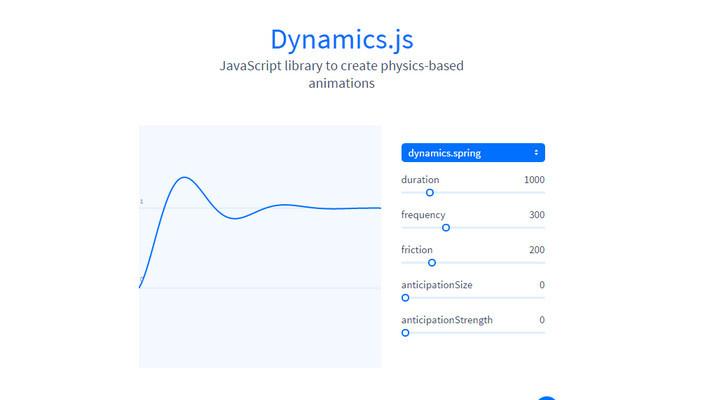The image size is (726, 400).
Task: Click the Dynamics.js title
Action: pyautogui.click(x=342, y=40)
